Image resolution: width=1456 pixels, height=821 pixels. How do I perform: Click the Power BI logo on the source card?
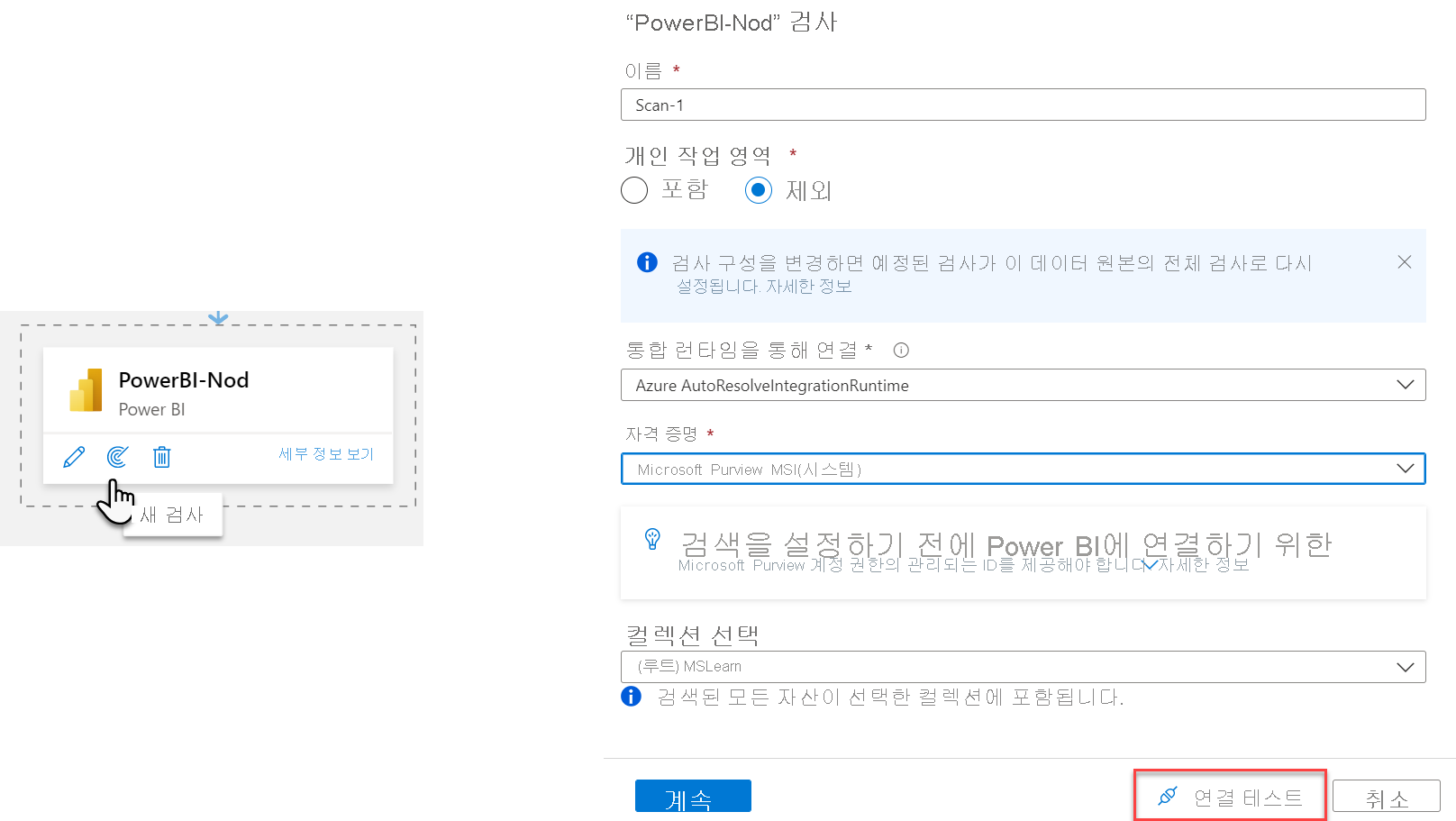[x=86, y=390]
